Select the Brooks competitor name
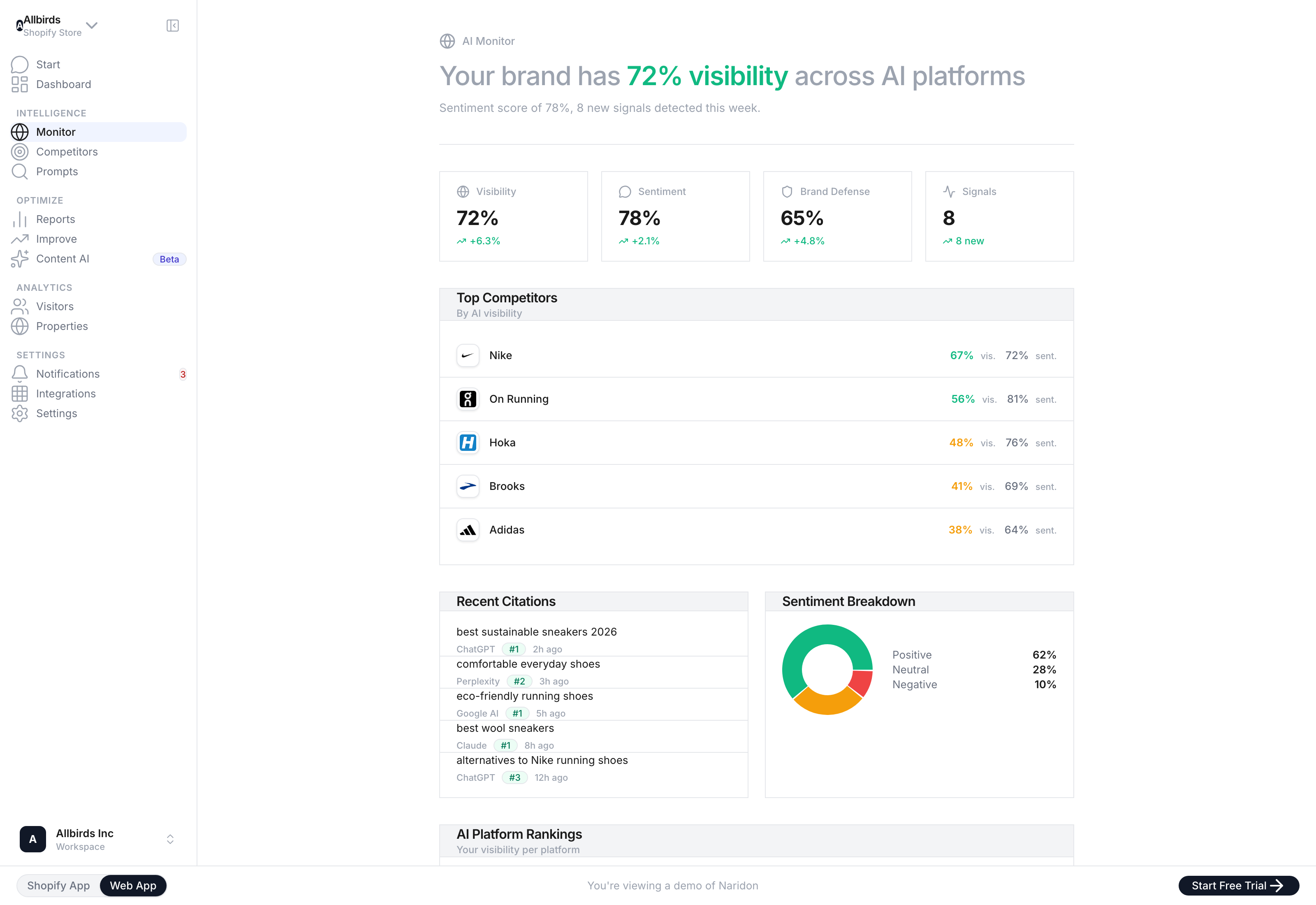The image size is (1316, 905). (507, 487)
